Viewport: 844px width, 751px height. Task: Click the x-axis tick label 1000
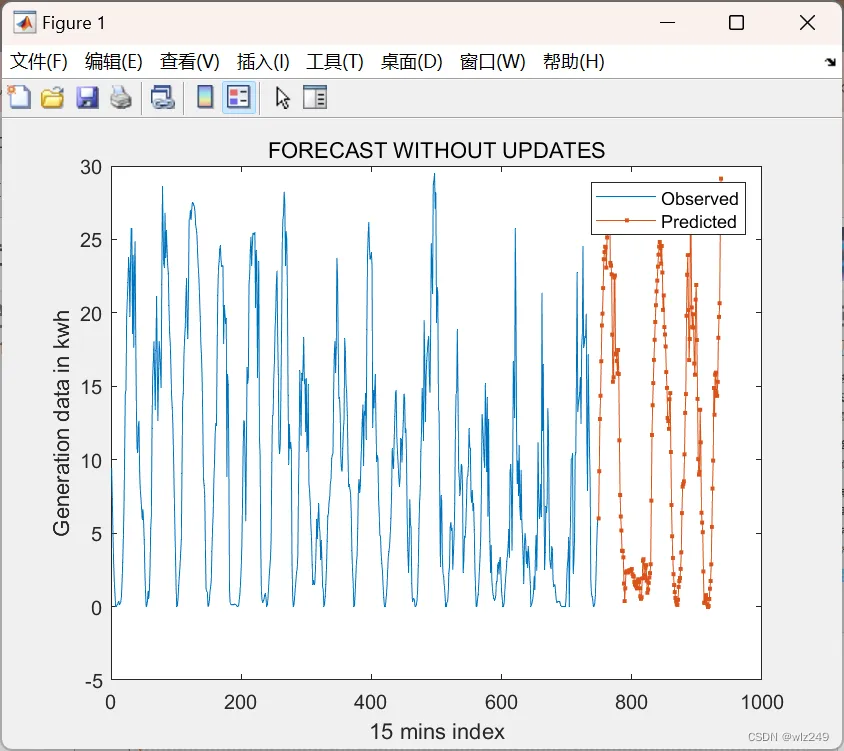pyautogui.click(x=762, y=702)
